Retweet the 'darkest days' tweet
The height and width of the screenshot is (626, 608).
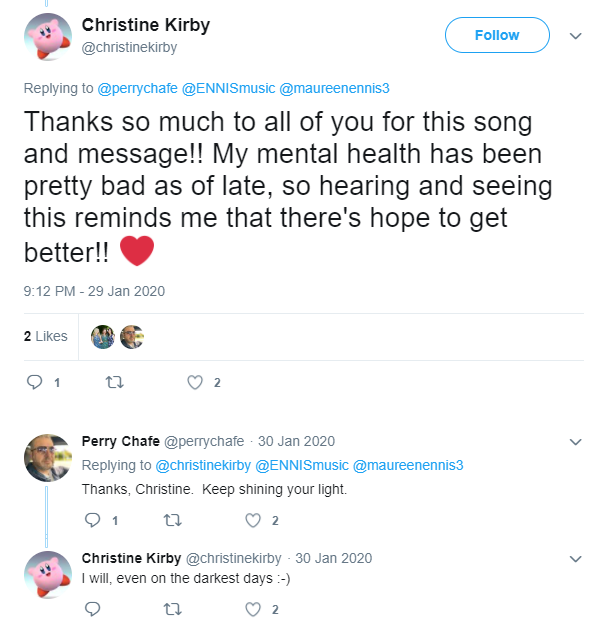click(173, 609)
